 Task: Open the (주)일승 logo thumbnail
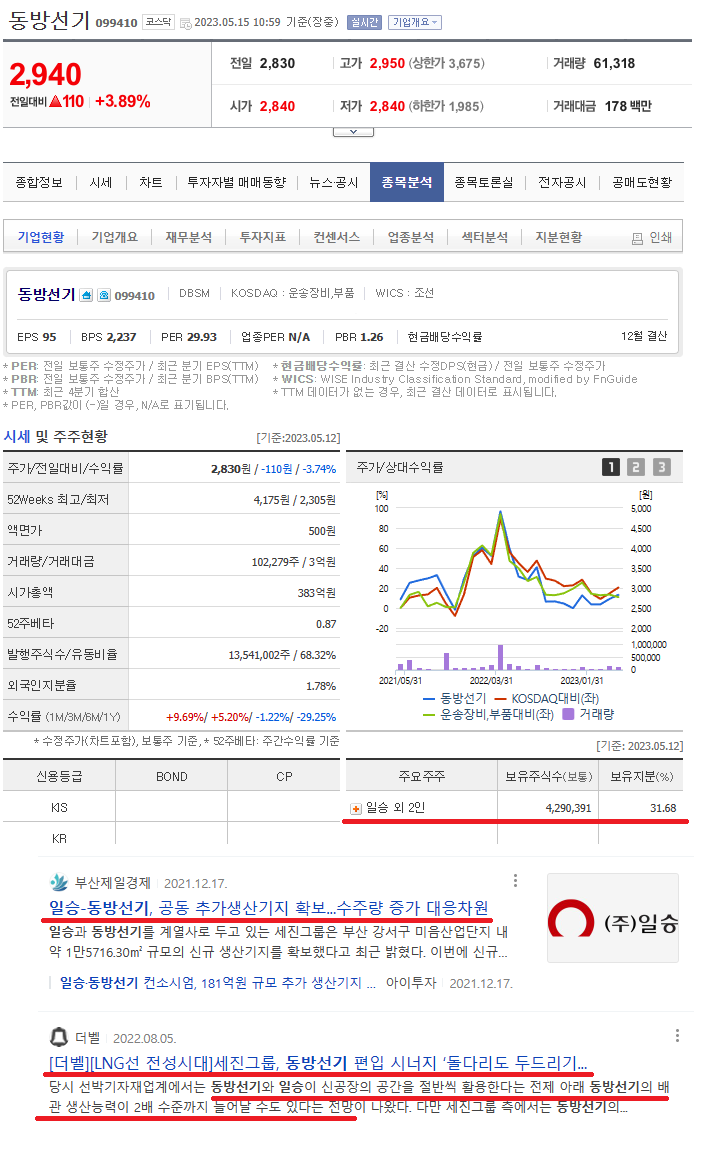tap(613, 918)
